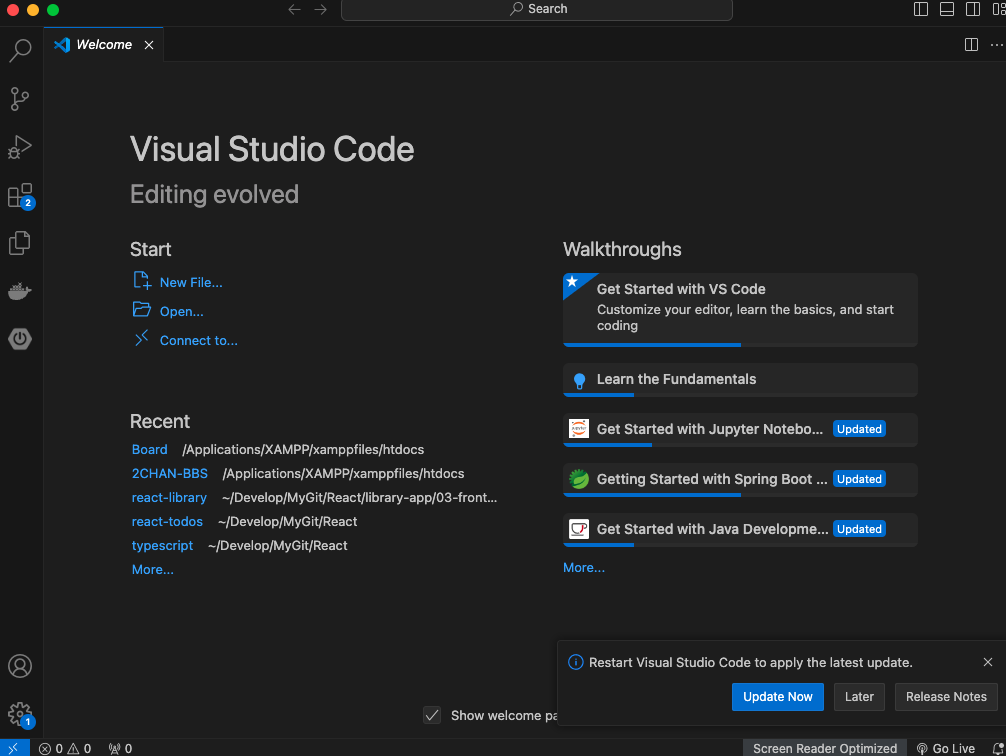Click the New File document icon
1006x756 pixels.
coord(142,280)
